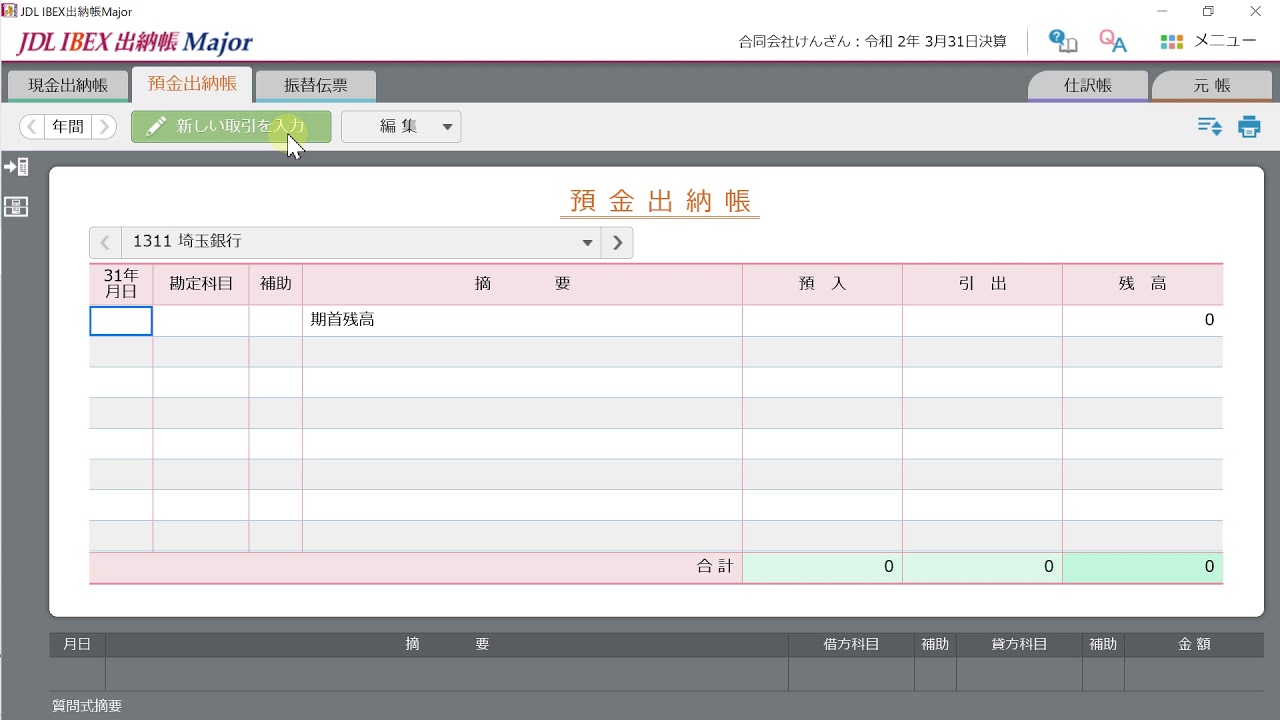Expand the 1311 埼玉銀行 account dropdown

pos(587,242)
